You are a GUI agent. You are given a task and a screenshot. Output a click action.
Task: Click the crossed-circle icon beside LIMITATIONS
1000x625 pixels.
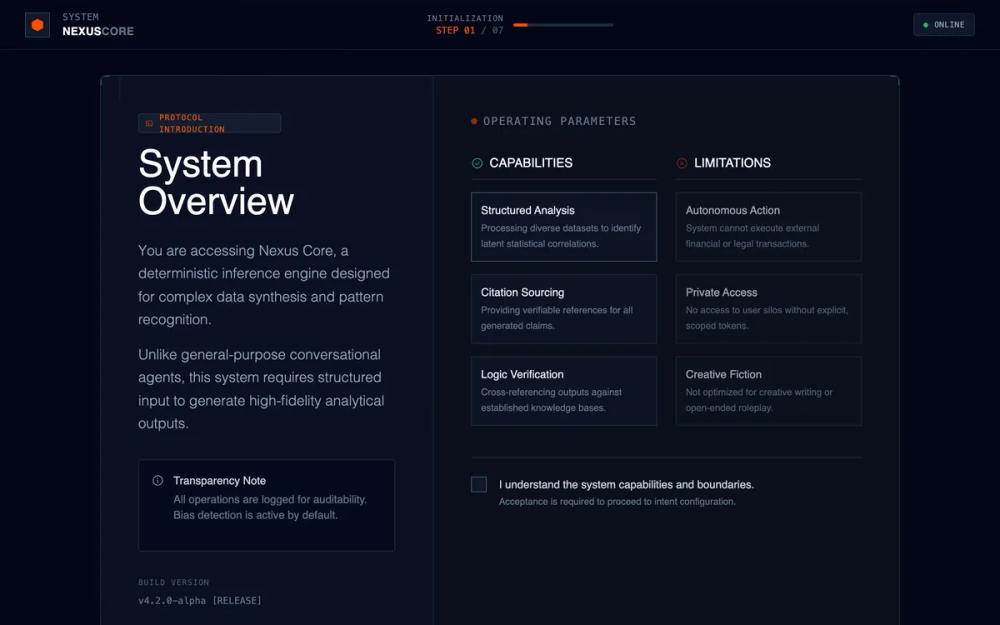point(681,162)
